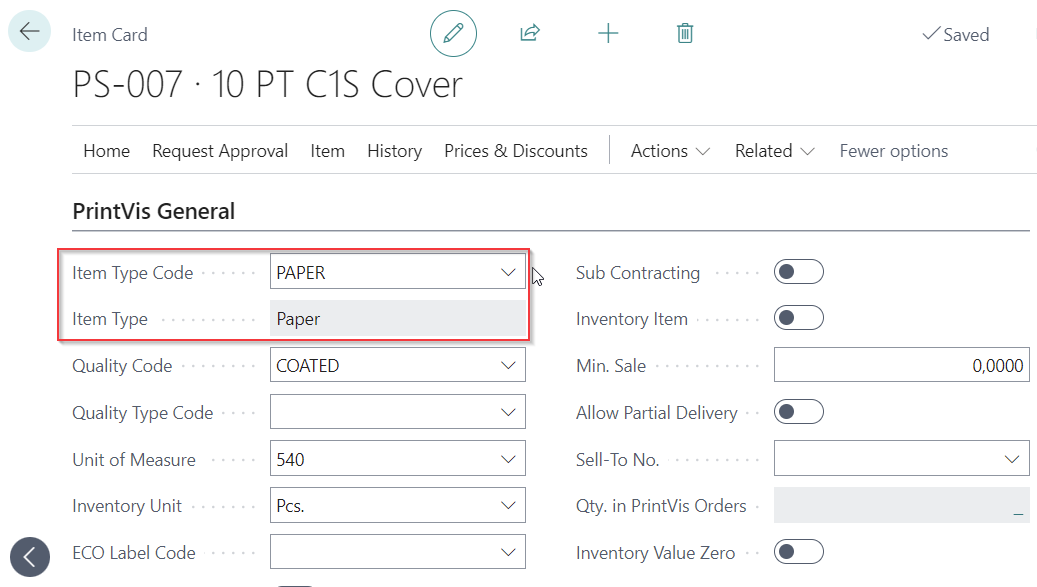Click the back arrow at top left
The width and height of the screenshot is (1037, 587).
(x=29, y=31)
